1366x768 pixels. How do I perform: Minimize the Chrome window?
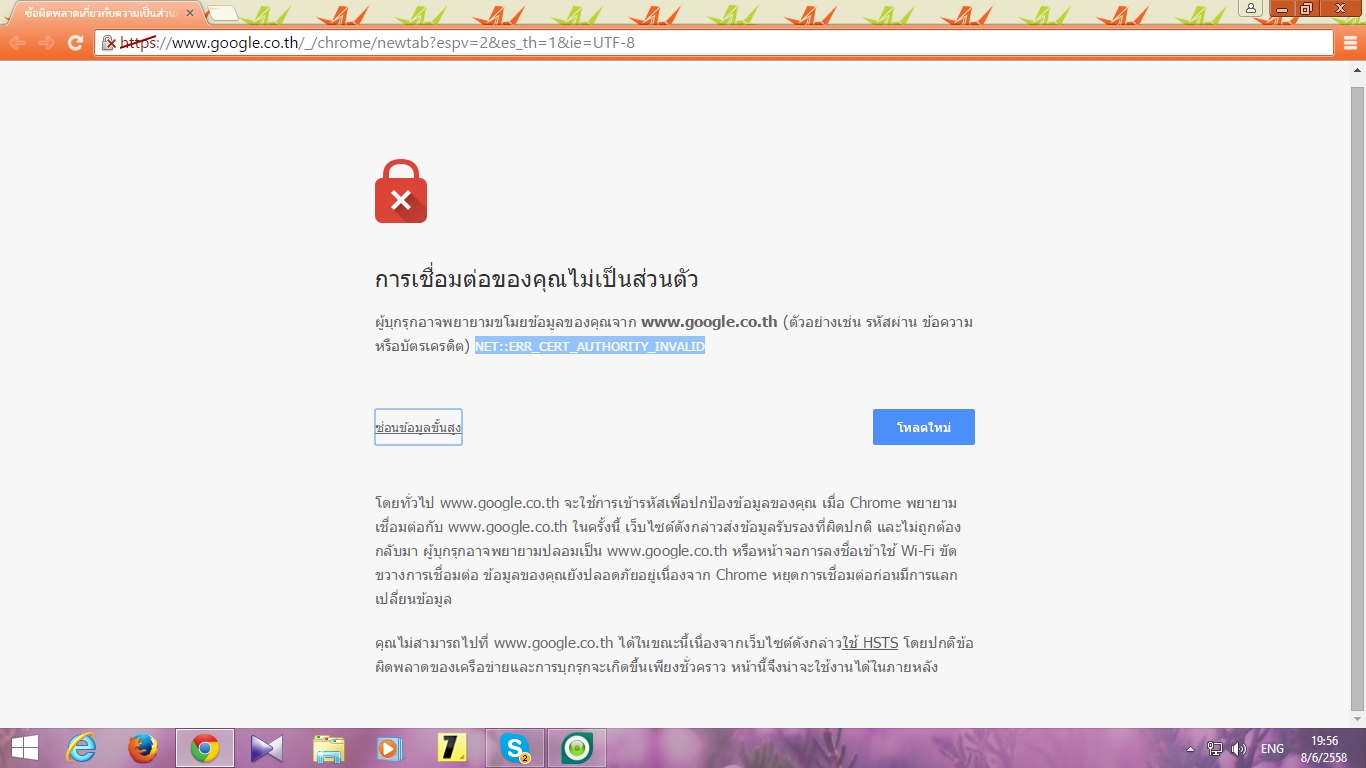[1281, 8]
